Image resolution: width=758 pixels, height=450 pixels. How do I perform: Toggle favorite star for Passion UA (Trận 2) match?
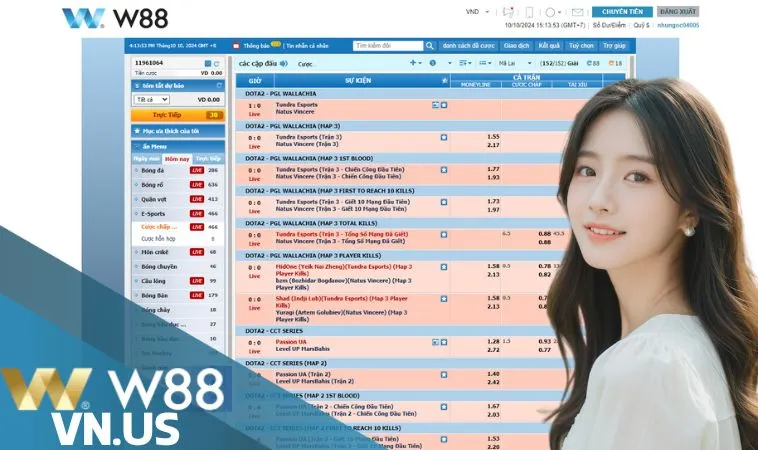[443, 374]
